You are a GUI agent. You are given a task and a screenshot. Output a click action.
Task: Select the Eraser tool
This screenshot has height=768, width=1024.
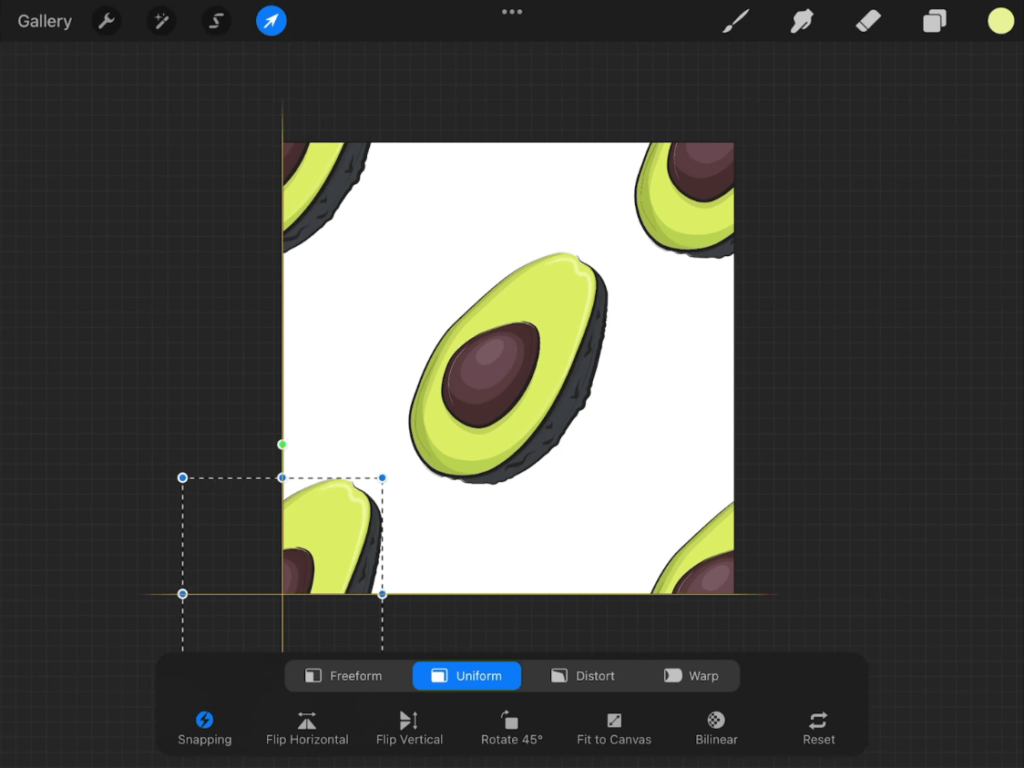tap(868, 21)
